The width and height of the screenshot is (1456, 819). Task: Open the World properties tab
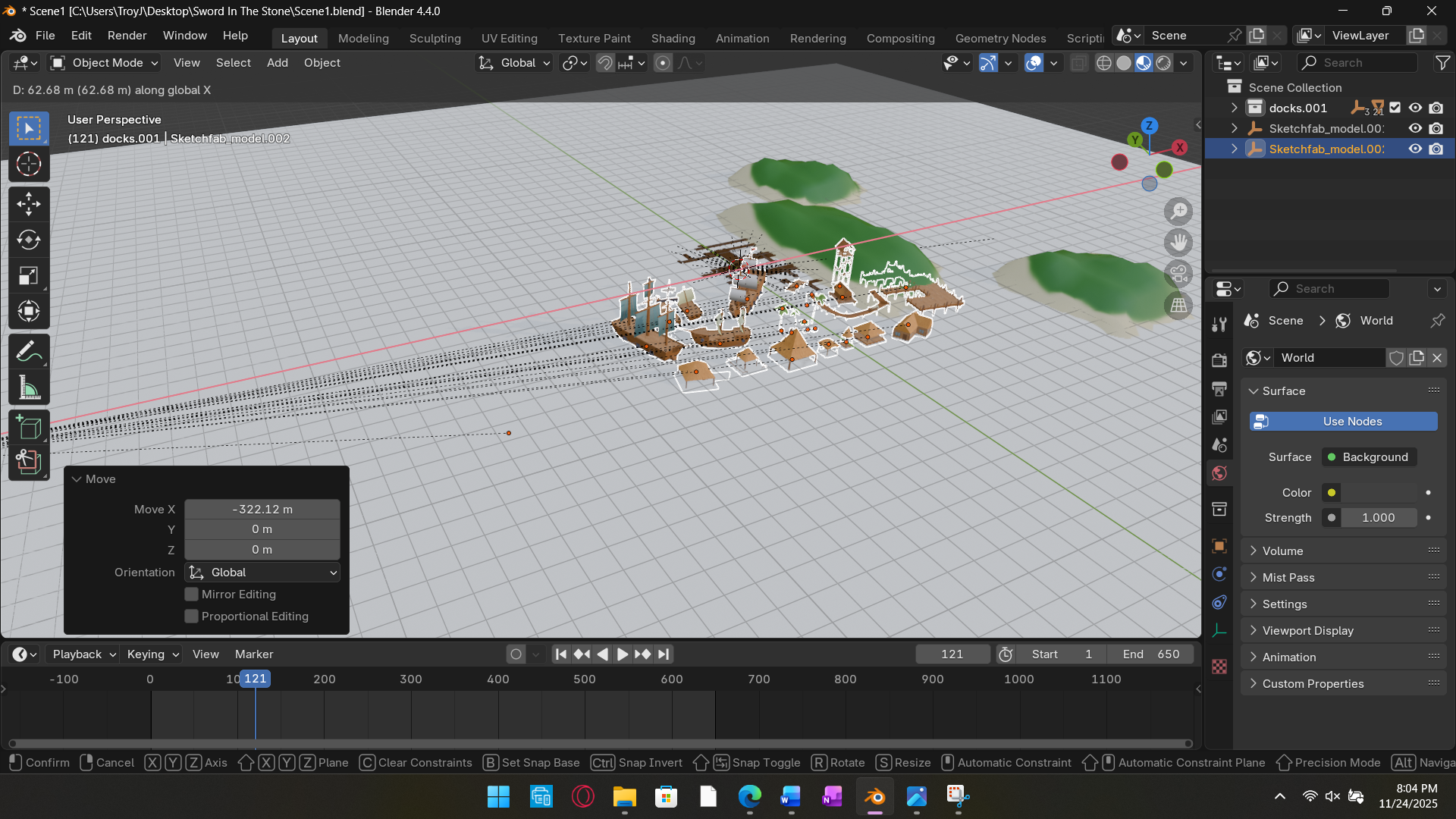(1219, 473)
